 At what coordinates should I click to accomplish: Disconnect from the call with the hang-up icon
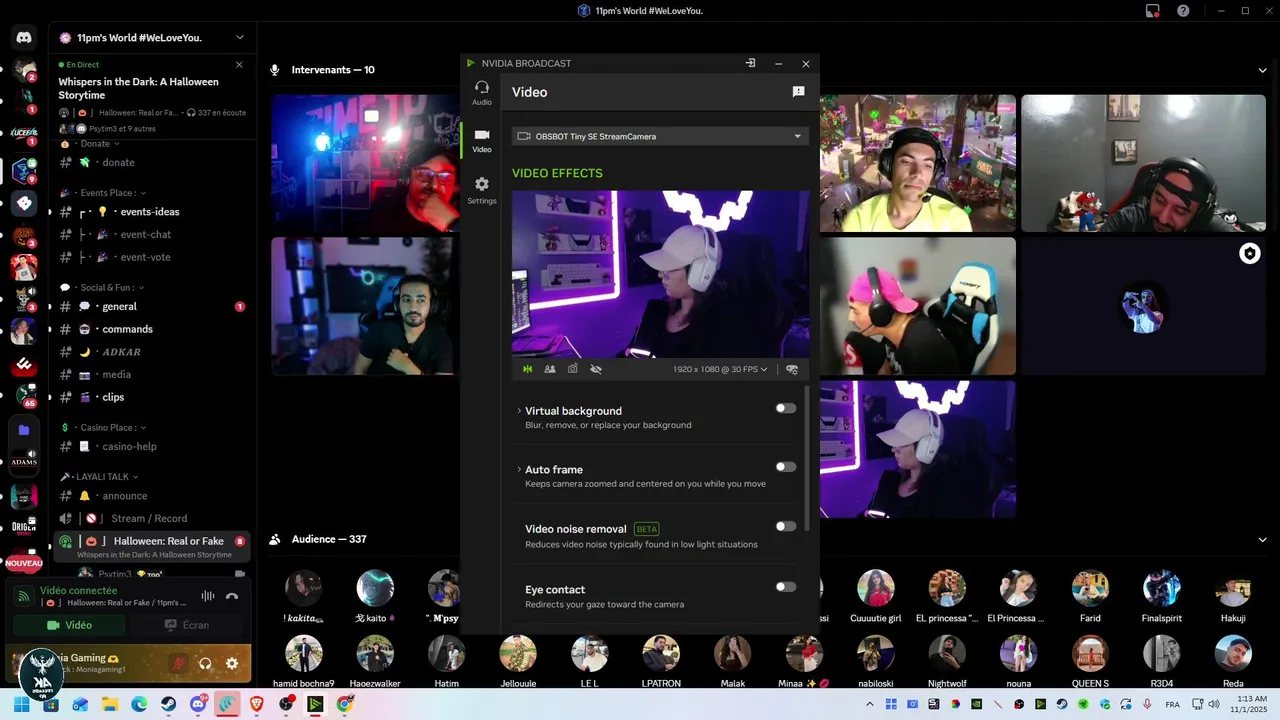point(232,596)
